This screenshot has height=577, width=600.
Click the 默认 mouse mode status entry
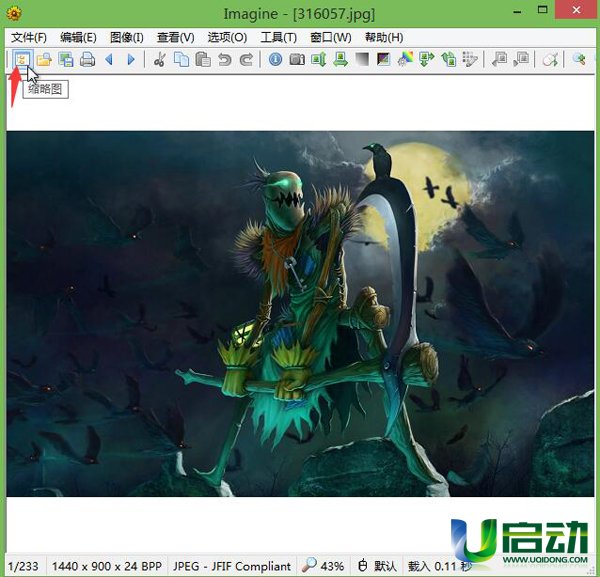[377, 566]
